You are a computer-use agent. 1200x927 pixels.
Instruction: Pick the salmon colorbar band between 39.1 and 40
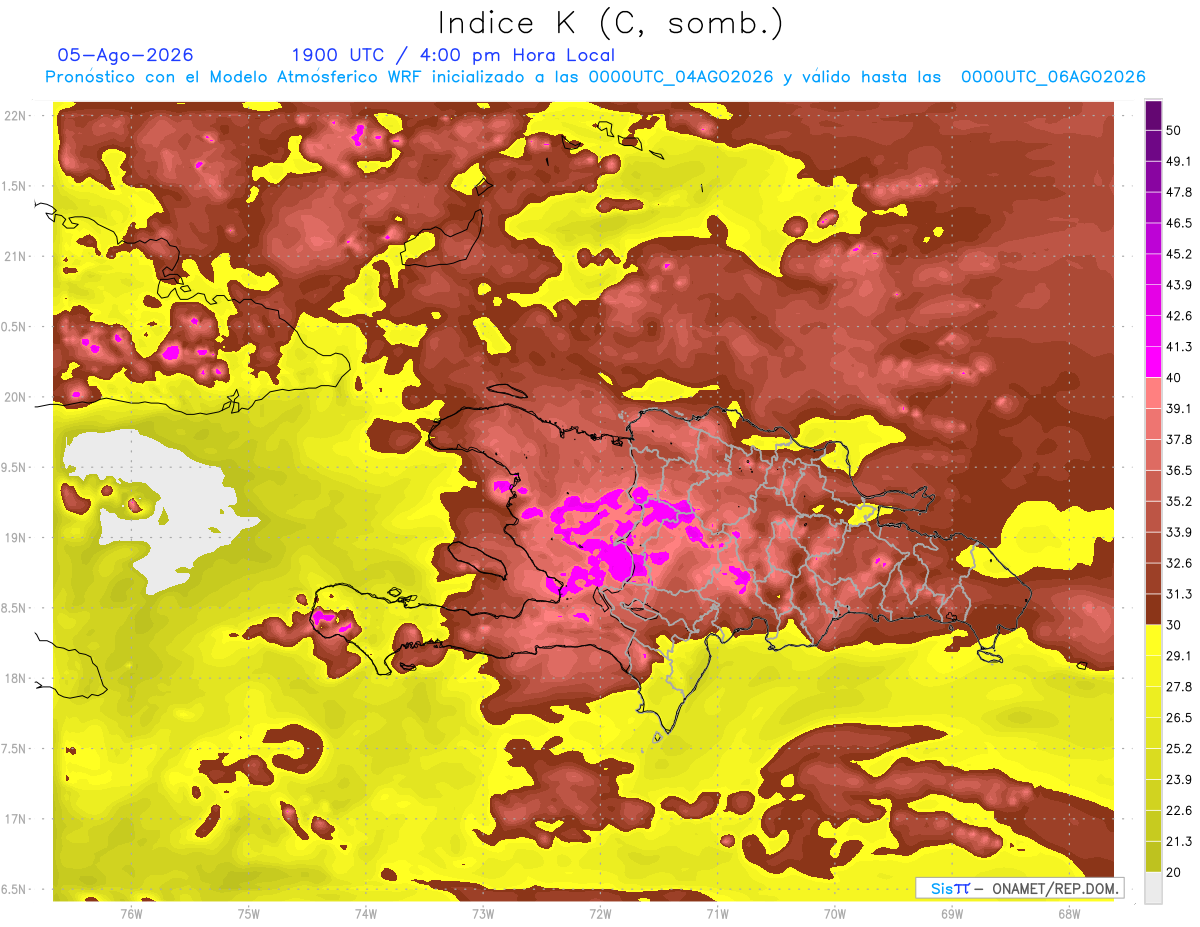pyautogui.click(x=1153, y=392)
